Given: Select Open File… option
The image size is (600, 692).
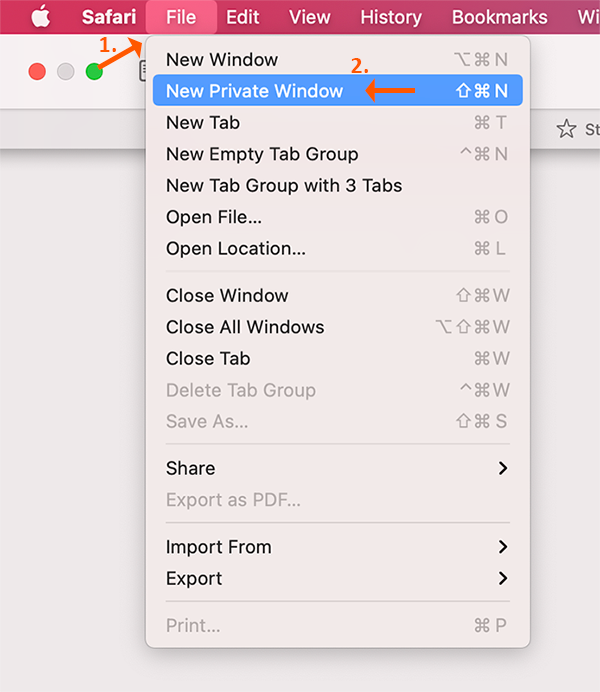Looking at the screenshot, I should 215,217.
